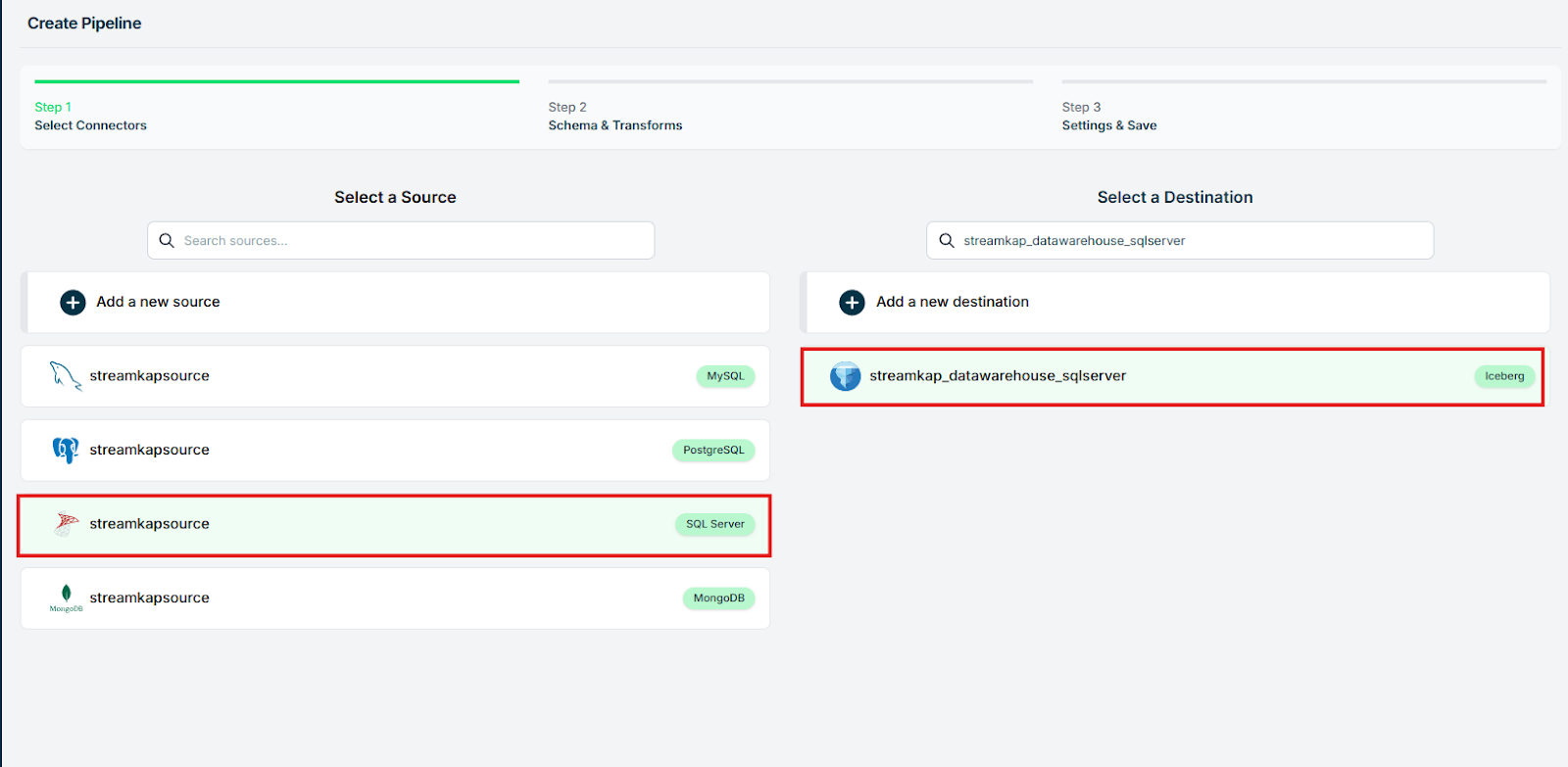This screenshot has height=767, width=1568.
Task: Click the magnifier icon in source search
Action: coord(167,241)
